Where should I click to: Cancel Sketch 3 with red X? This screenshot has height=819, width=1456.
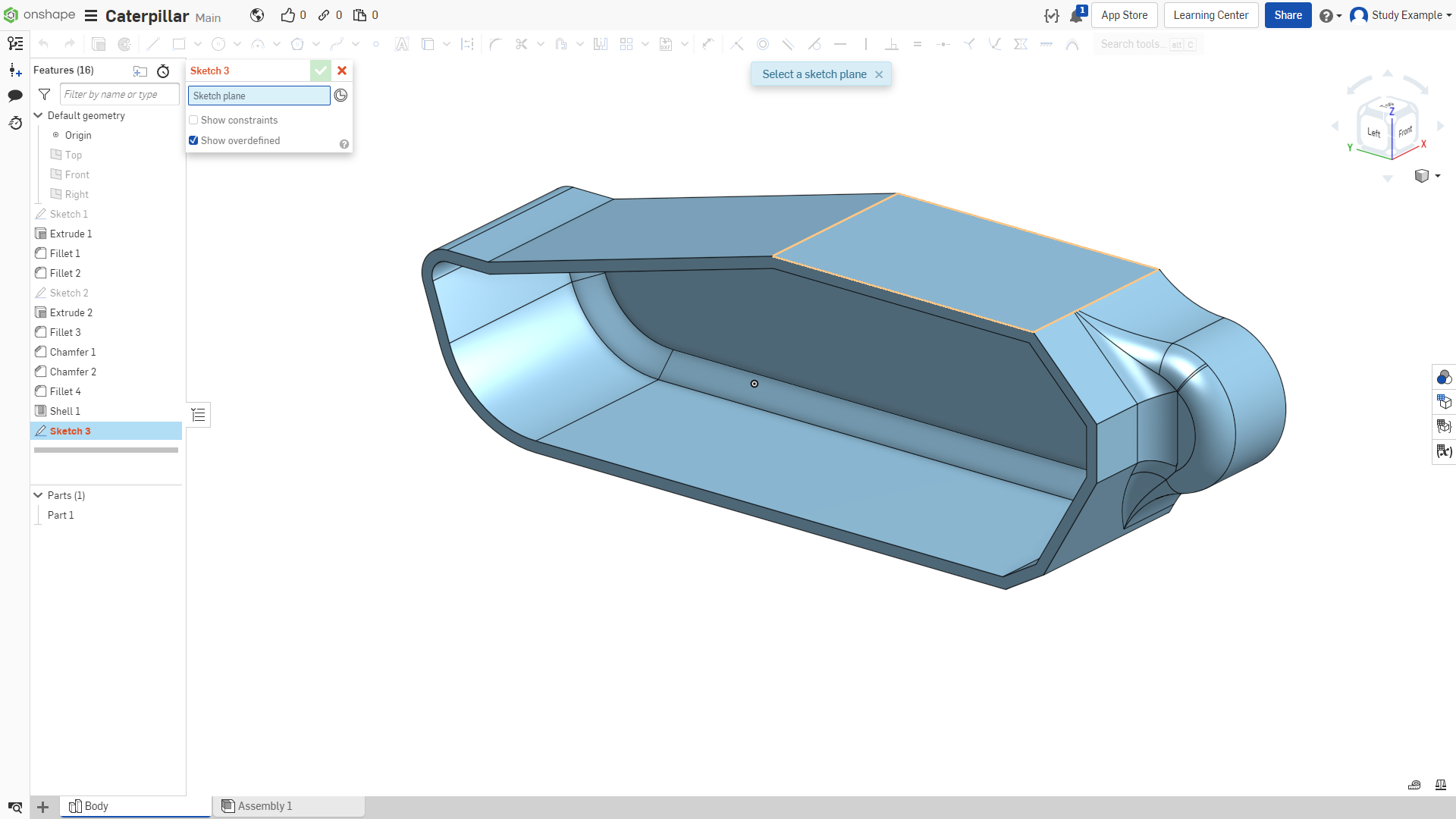click(x=342, y=71)
